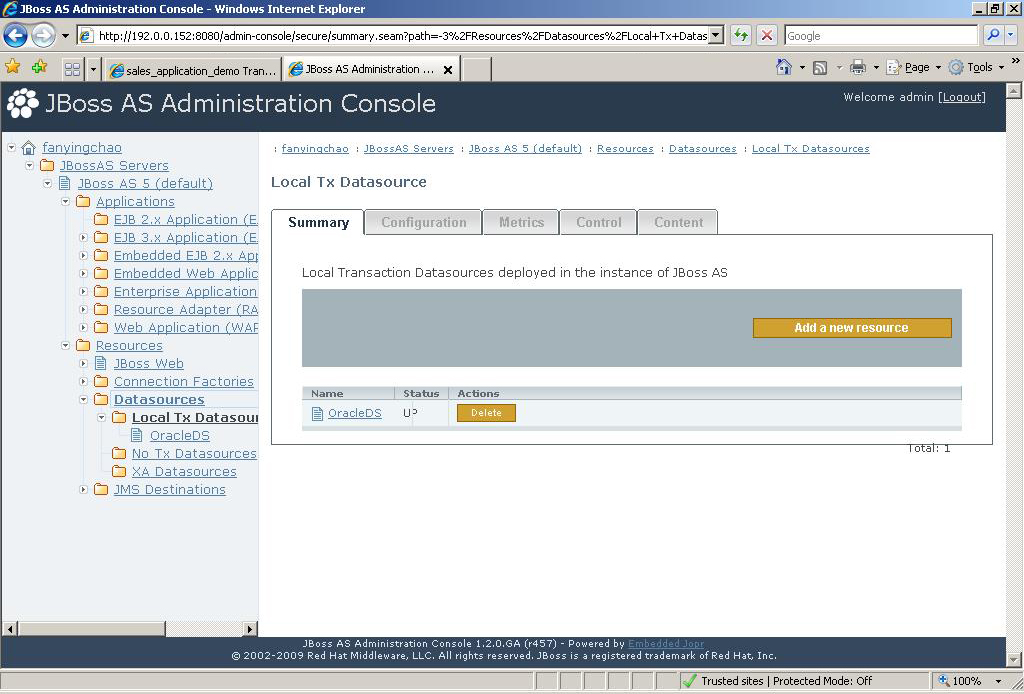This screenshot has height=694, width=1024.
Task: Click the Print icon in toolbar
Action: [x=858, y=67]
